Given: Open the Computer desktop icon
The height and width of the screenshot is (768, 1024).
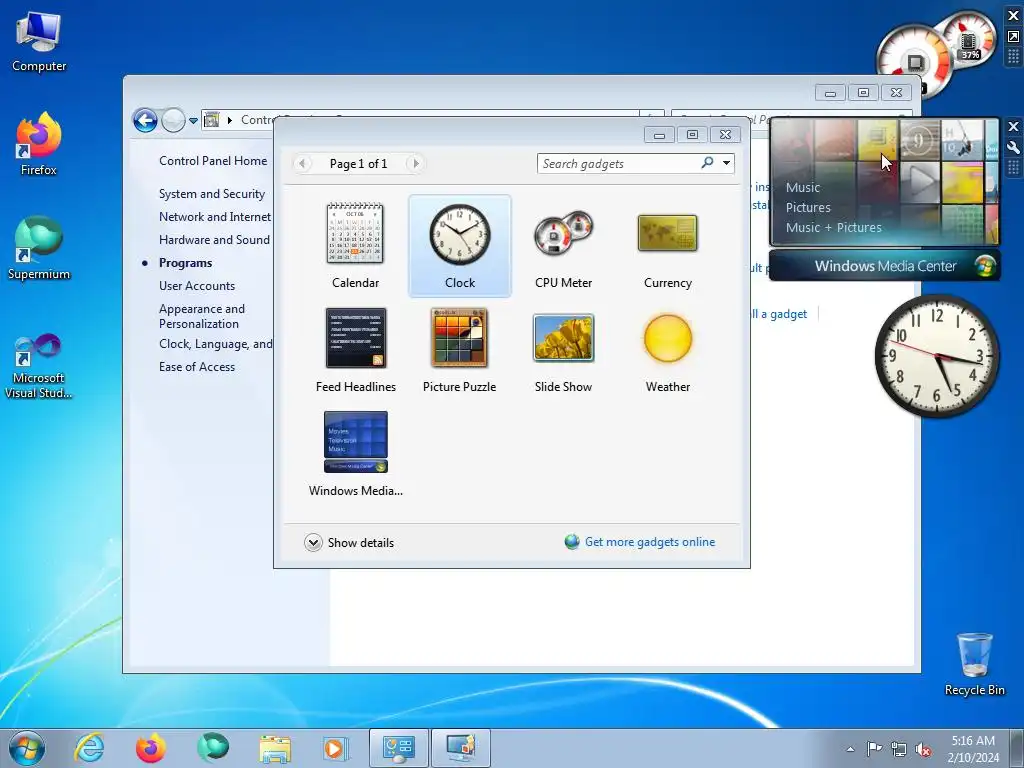Looking at the screenshot, I should (x=39, y=42).
